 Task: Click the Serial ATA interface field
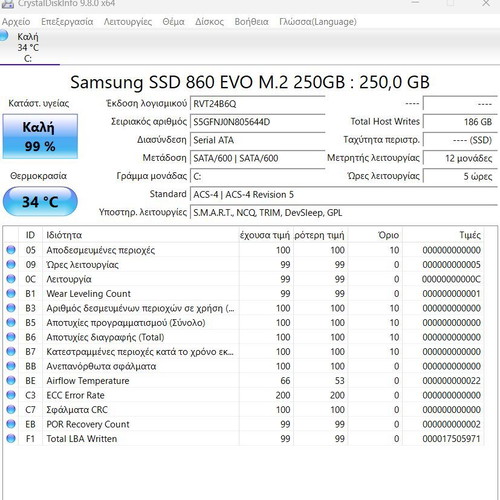(257, 140)
